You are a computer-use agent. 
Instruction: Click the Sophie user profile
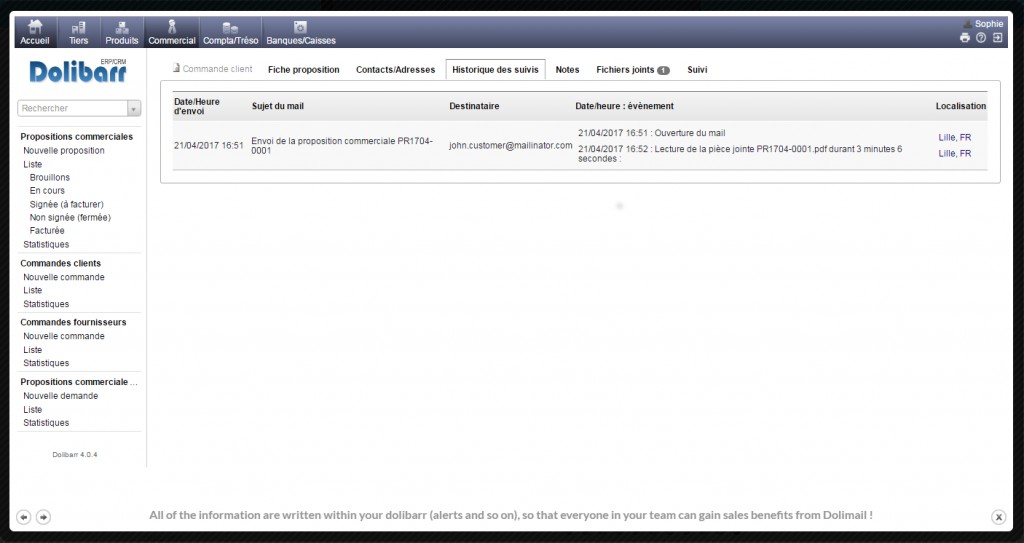click(984, 24)
